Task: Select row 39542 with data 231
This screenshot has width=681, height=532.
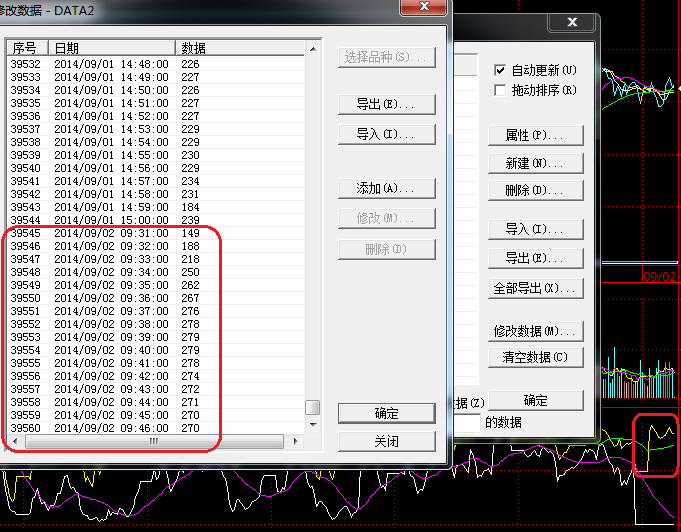Action: click(155, 194)
